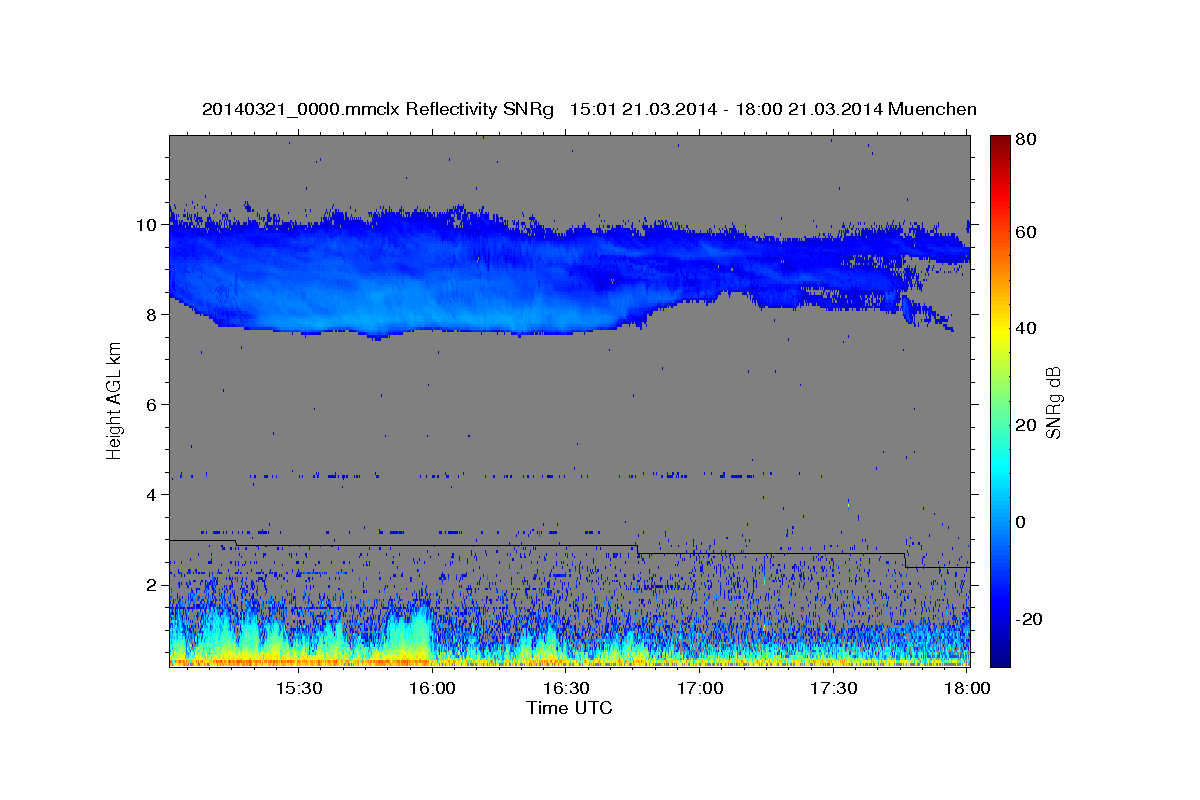Click the 'SNRg dB' colorbar label

coord(1053,401)
